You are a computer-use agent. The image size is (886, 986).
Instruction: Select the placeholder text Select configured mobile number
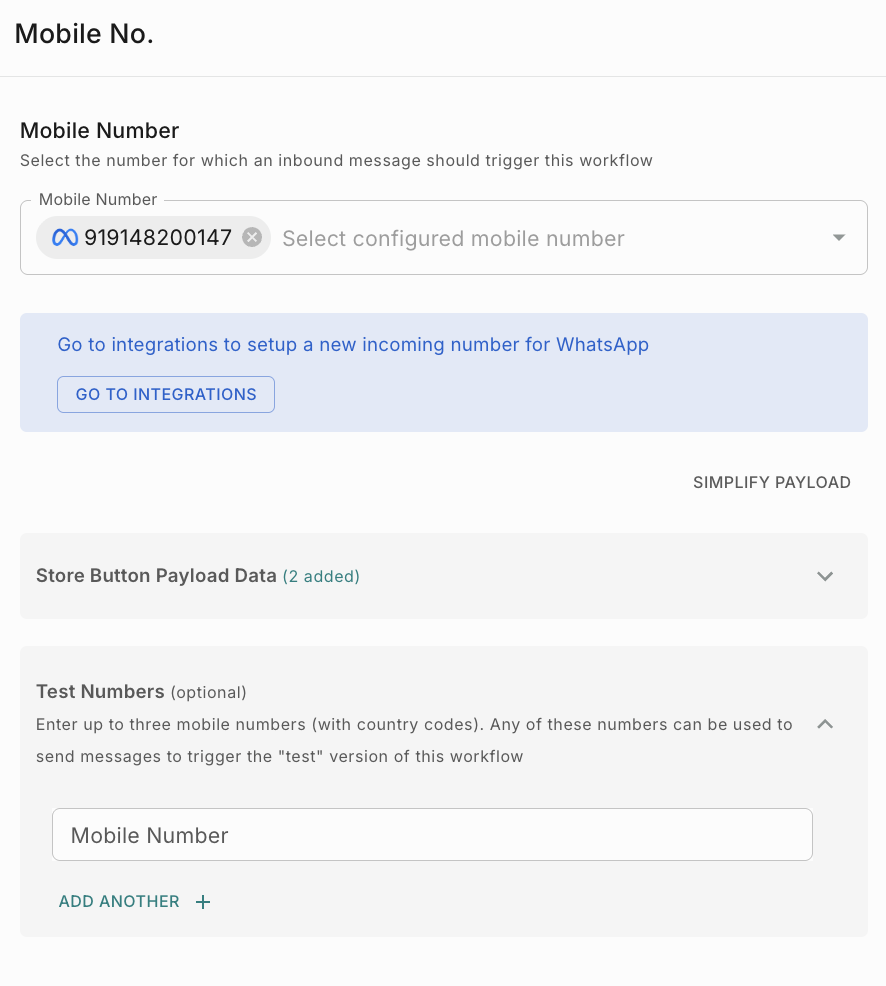click(453, 238)
